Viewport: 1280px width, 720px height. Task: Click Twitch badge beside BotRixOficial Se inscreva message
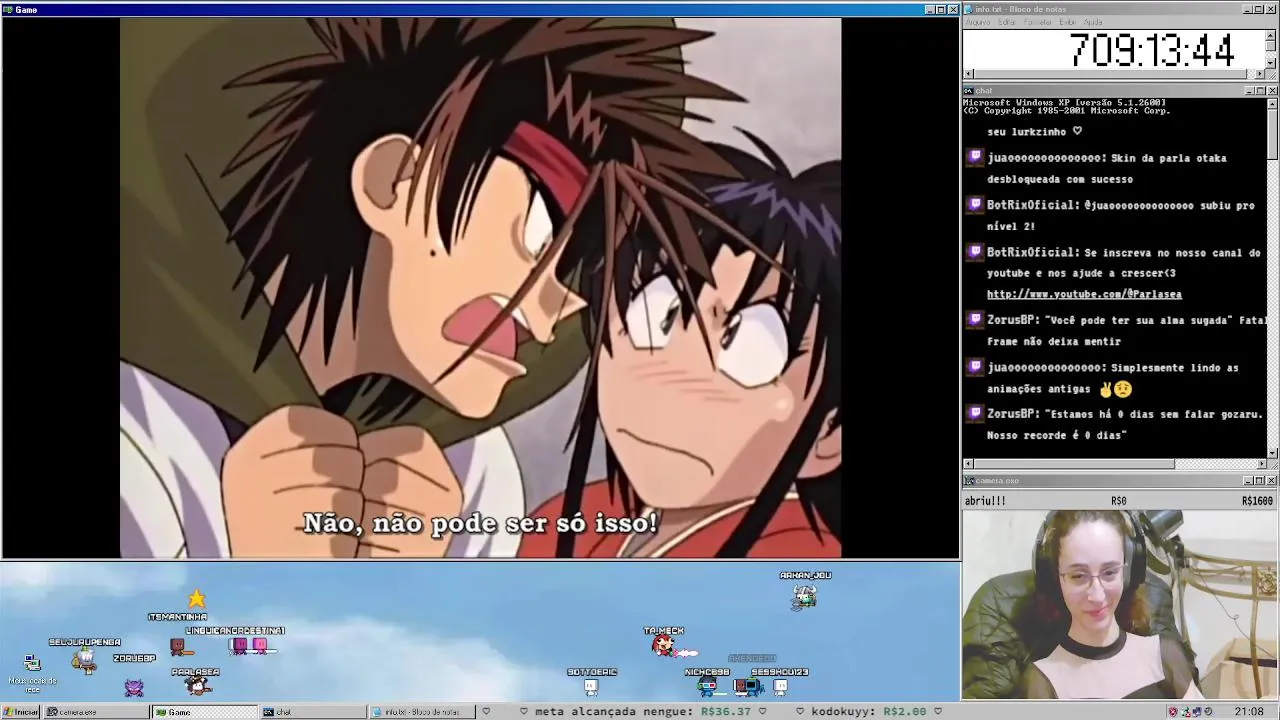coord(975,252)
